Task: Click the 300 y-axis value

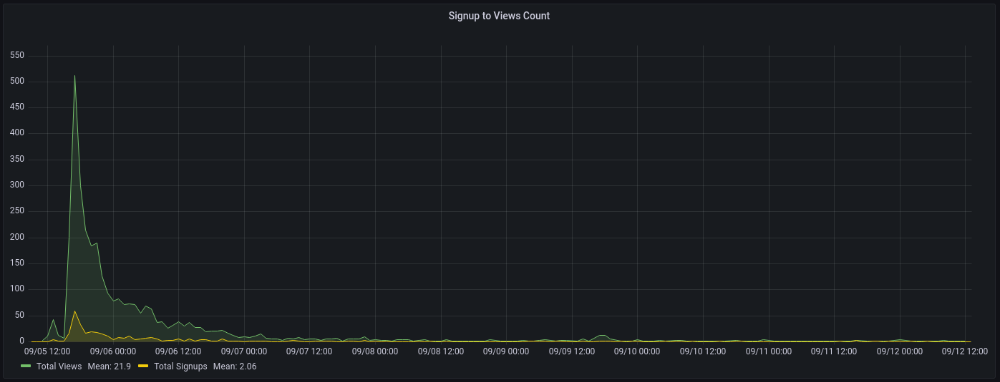Action: pyautogui.click(x=18, y=186)
